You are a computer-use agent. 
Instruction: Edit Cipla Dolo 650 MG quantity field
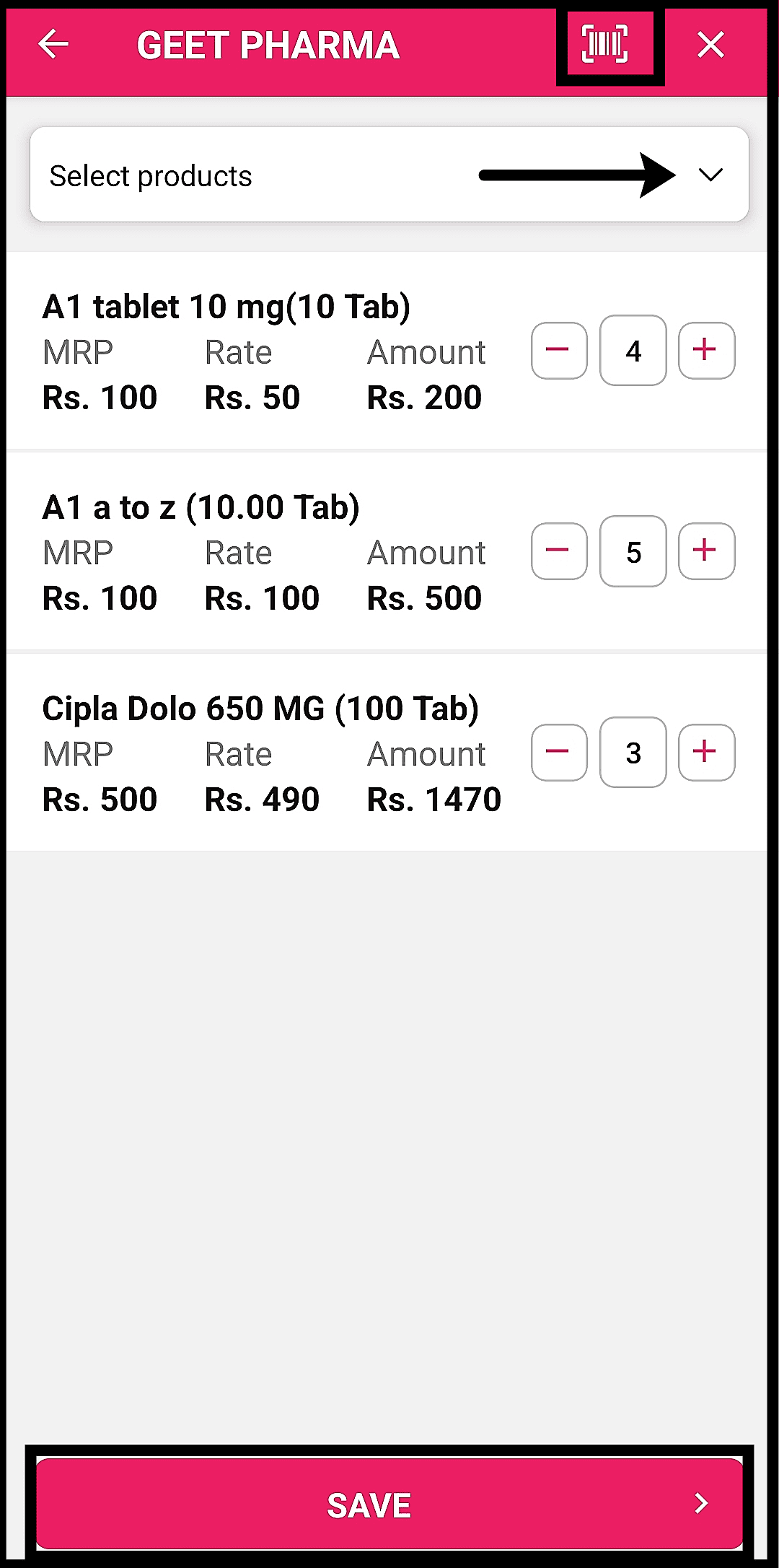coord(633,752)
